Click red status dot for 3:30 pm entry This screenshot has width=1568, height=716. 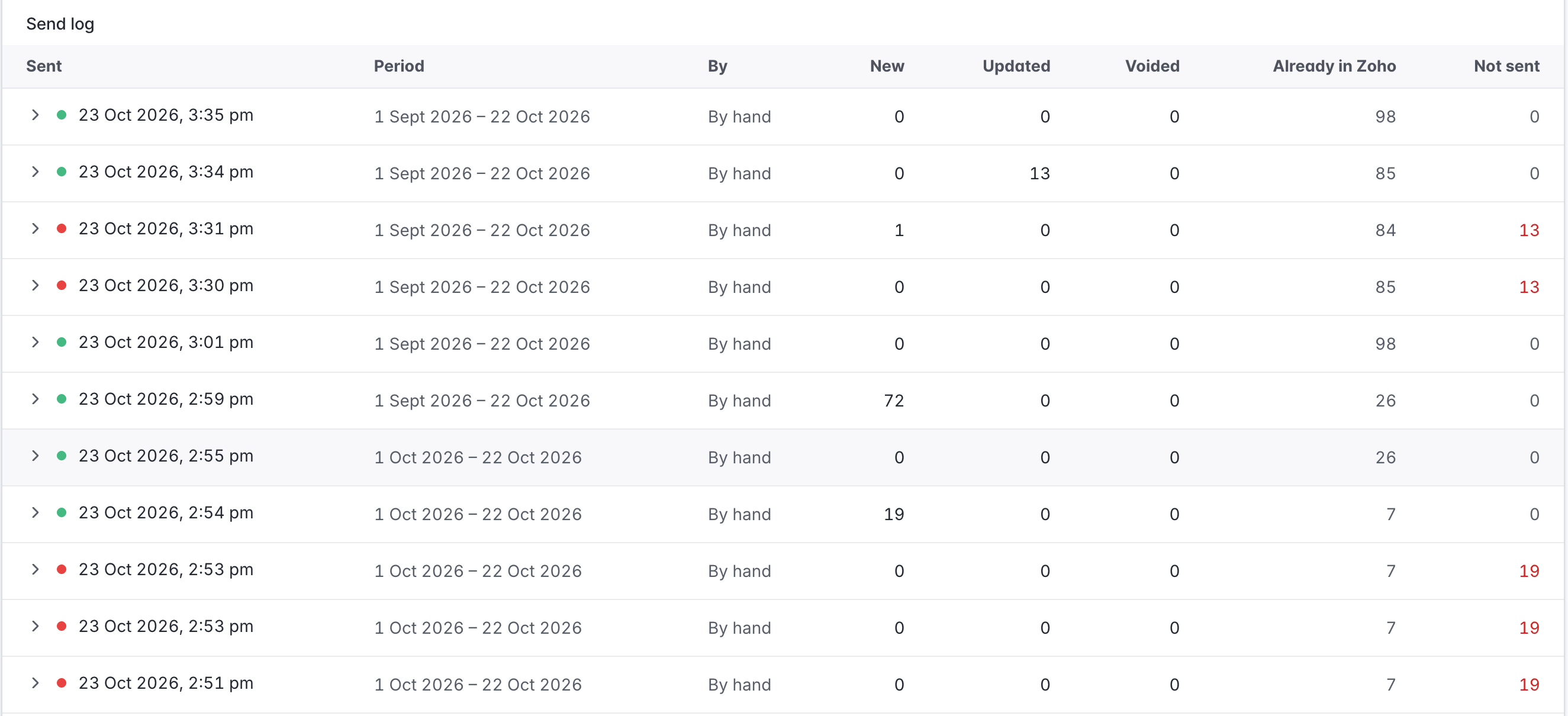pos(62,285)
